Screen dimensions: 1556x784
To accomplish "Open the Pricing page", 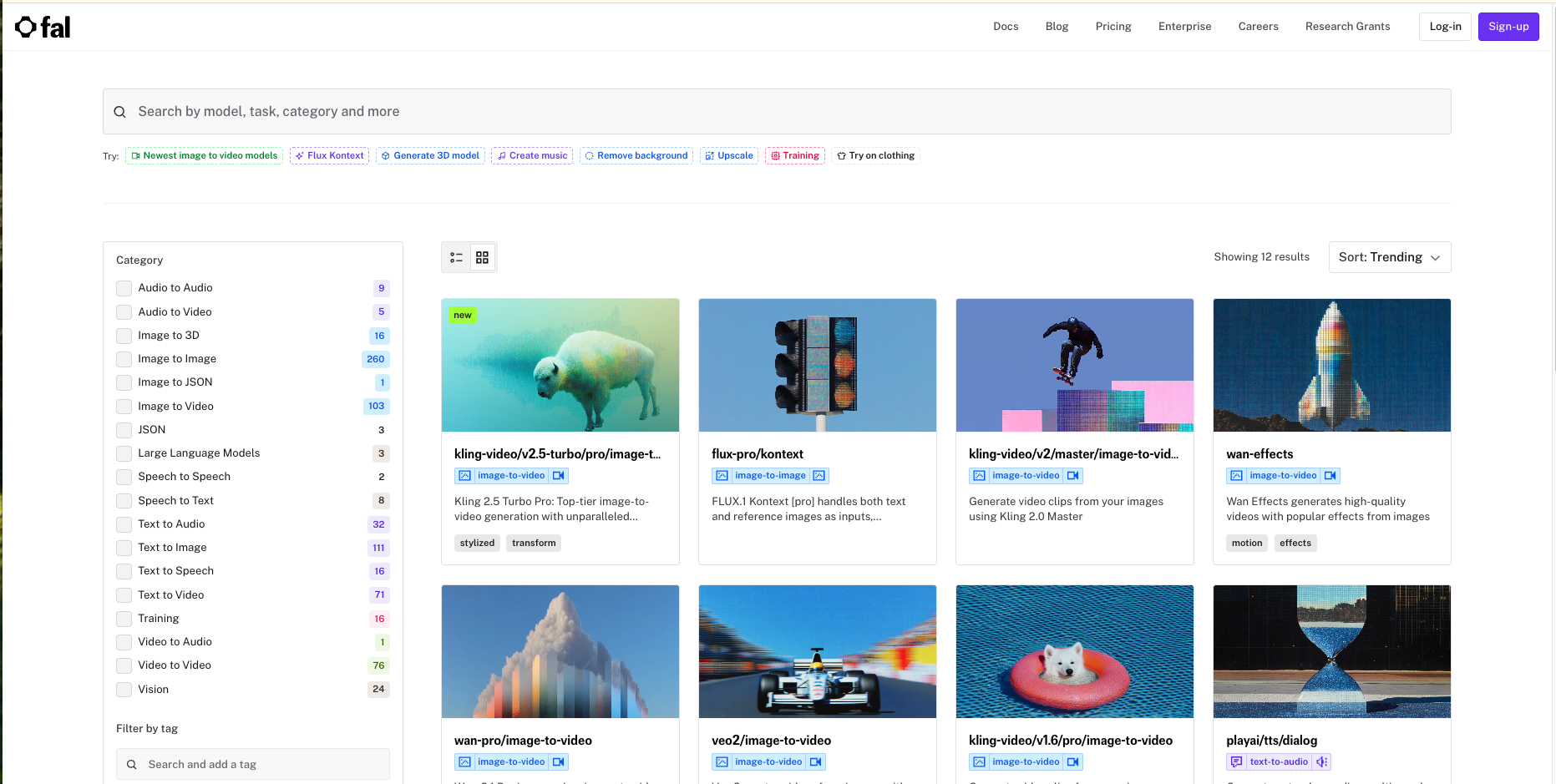I will pos(1113,27).
